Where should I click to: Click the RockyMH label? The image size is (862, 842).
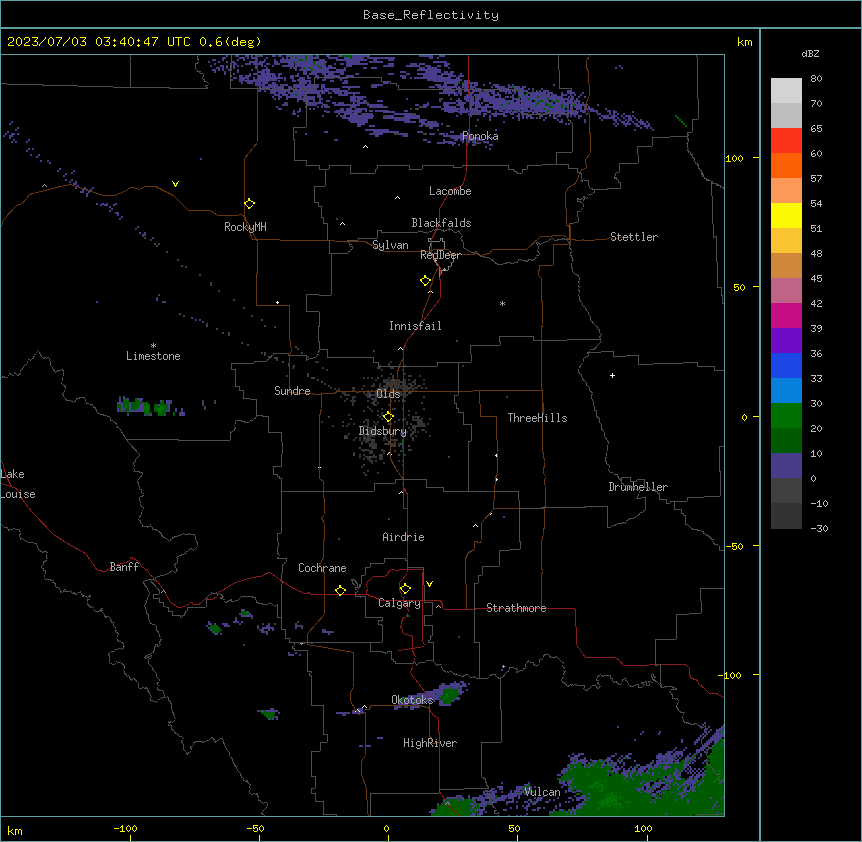[245, 226]
